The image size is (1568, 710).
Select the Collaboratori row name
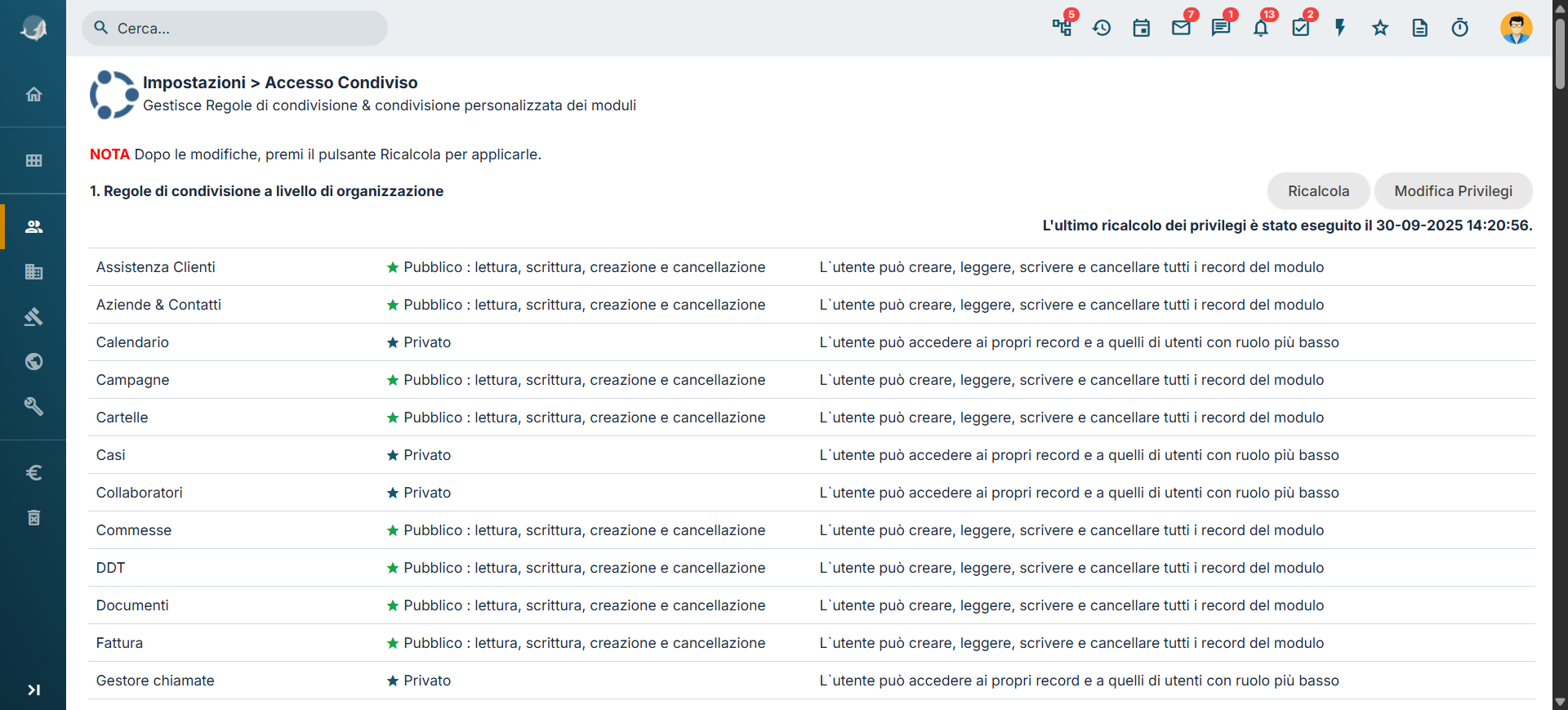tap(140, 493)
